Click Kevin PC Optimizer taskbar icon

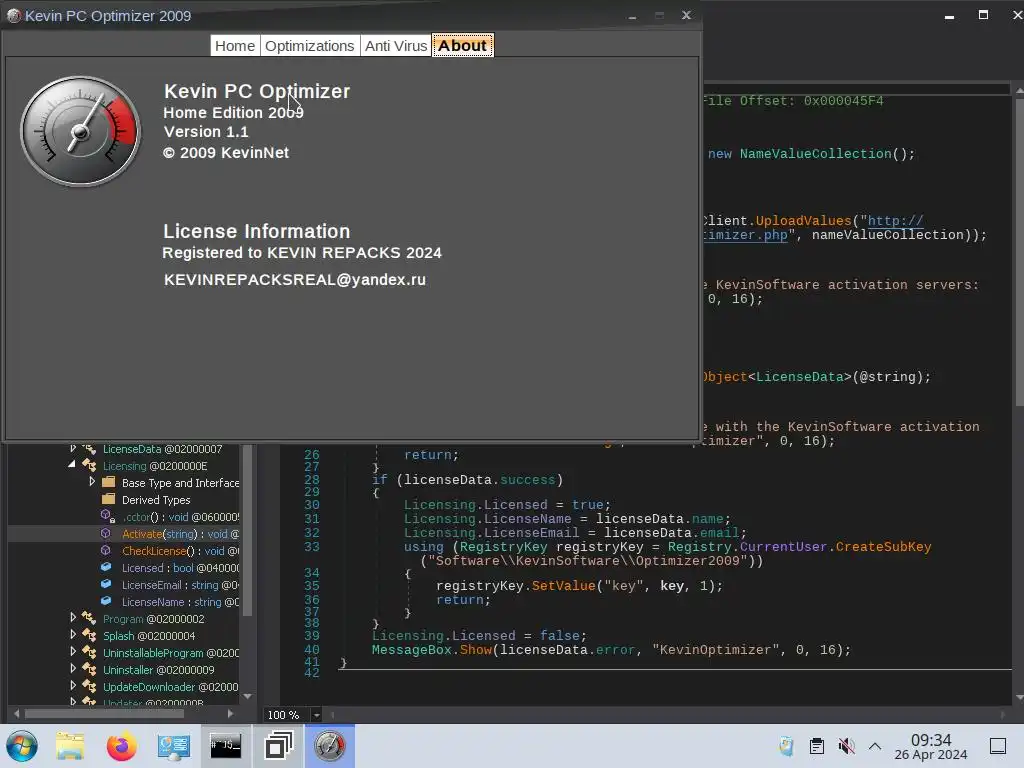point(330,746)
